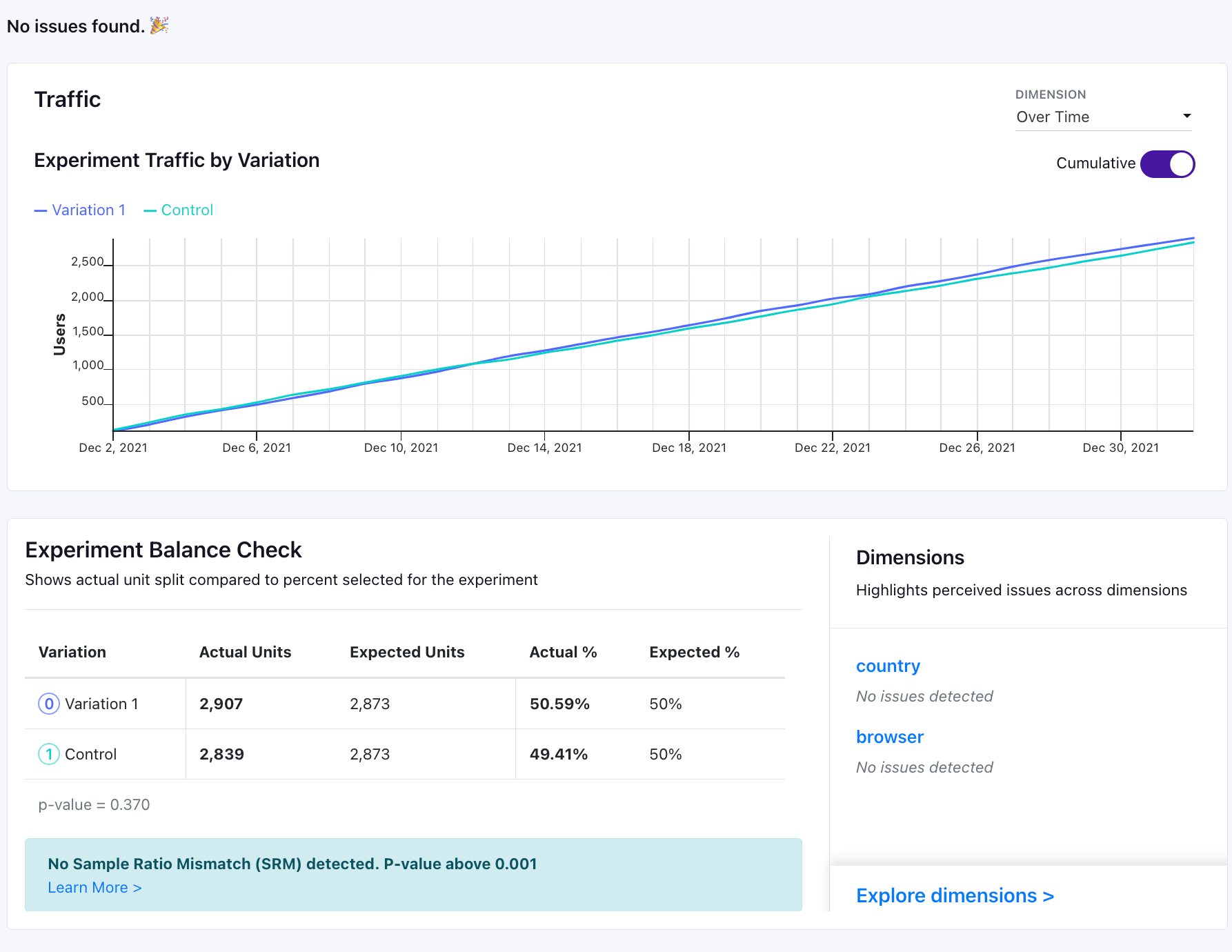The width and height of the screenshot is (1232, 952).
Task: Toggle Variation 1 legend line
Action: pos(80,210)
